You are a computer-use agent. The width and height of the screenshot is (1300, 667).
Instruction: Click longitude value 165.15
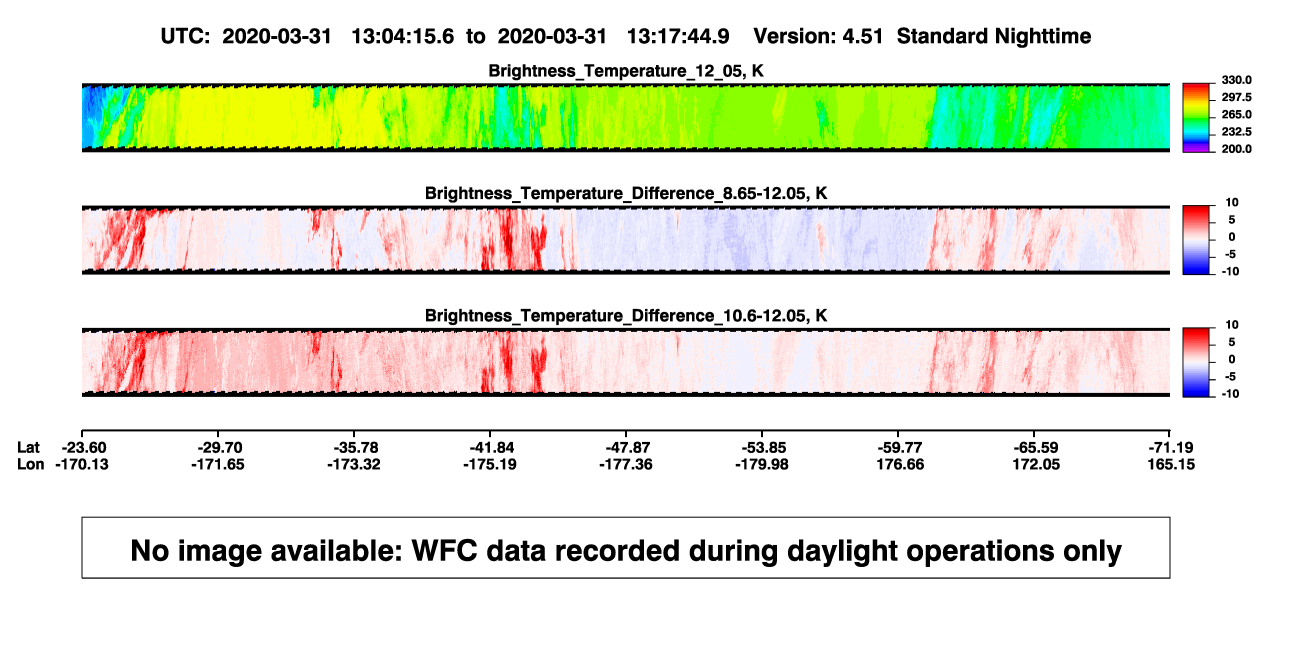point(1172,464)
